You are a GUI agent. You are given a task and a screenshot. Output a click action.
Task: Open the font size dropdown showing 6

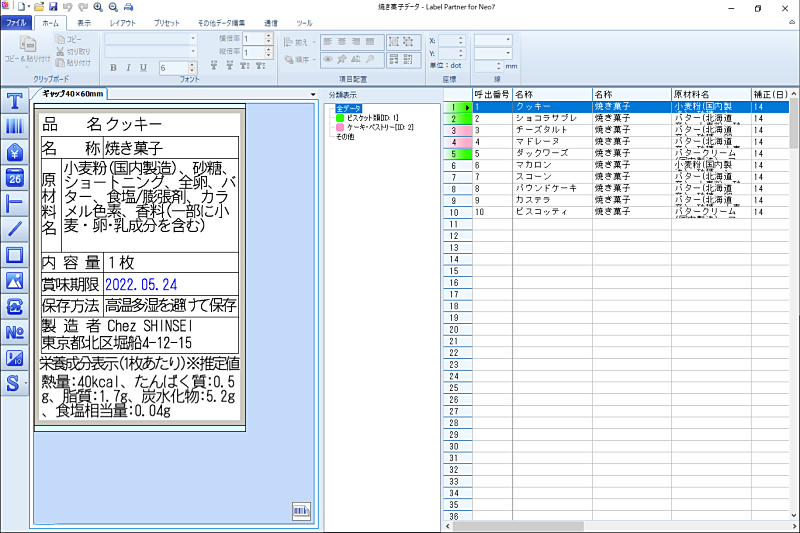coord(192,68)
